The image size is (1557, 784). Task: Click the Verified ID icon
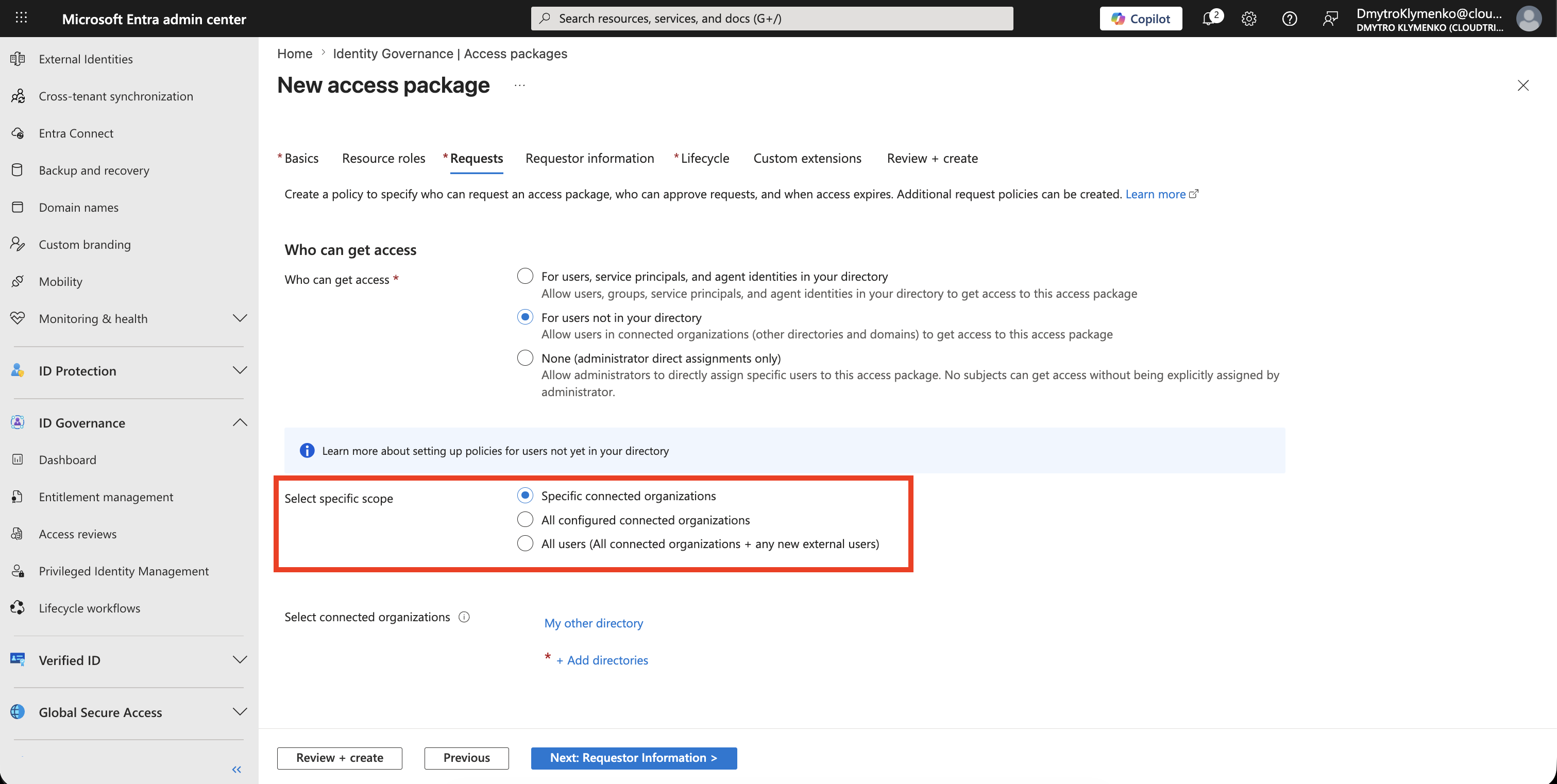[18, 659]
